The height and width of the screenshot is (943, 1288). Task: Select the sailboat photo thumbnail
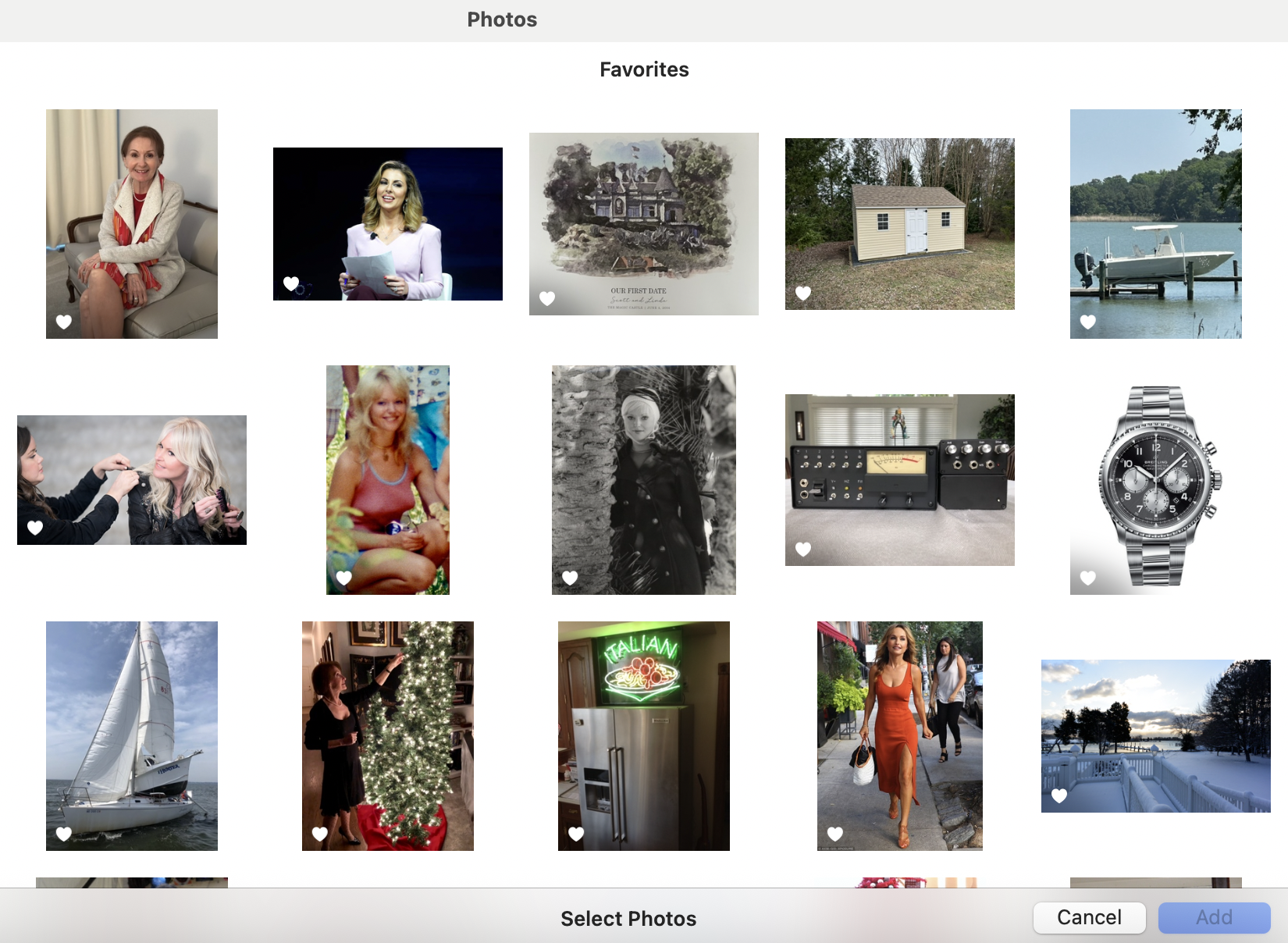click(132, 735)
